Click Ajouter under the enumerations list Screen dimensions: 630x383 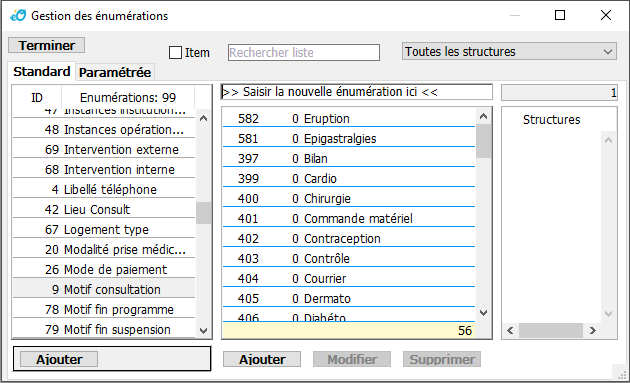(x=59, y=359)
